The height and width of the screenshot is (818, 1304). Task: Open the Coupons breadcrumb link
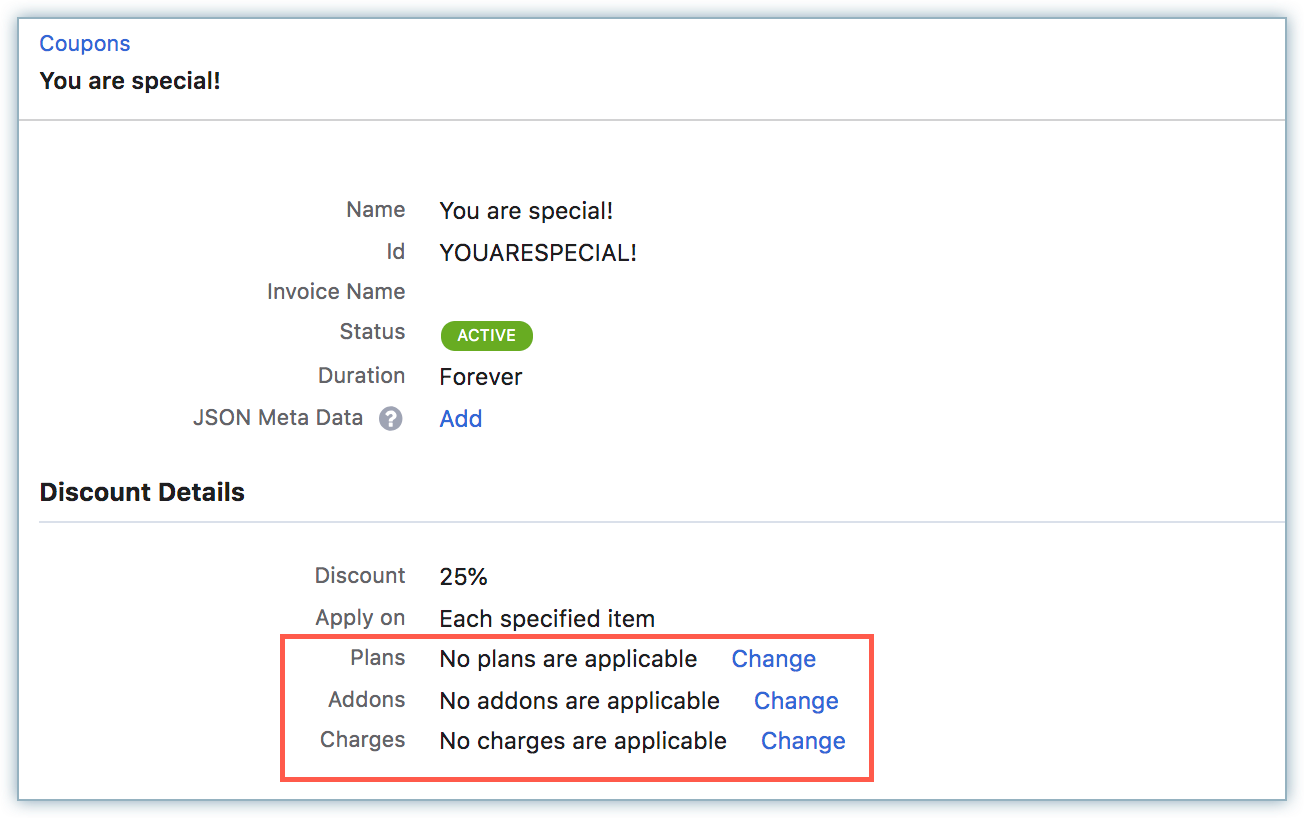click(85, 44)
